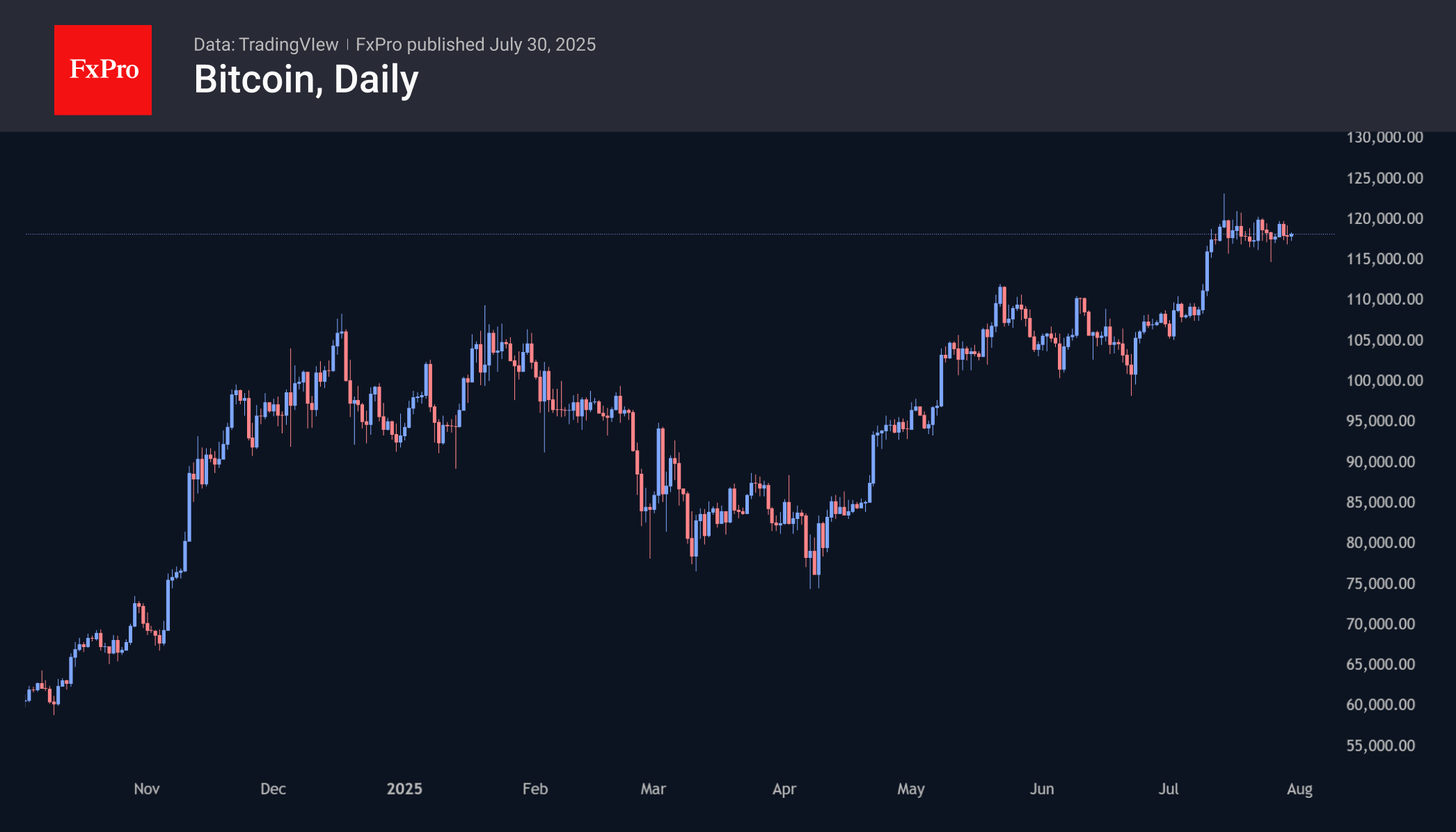
Task: Click the bold 2025 year label
Action: pos(404,789)
